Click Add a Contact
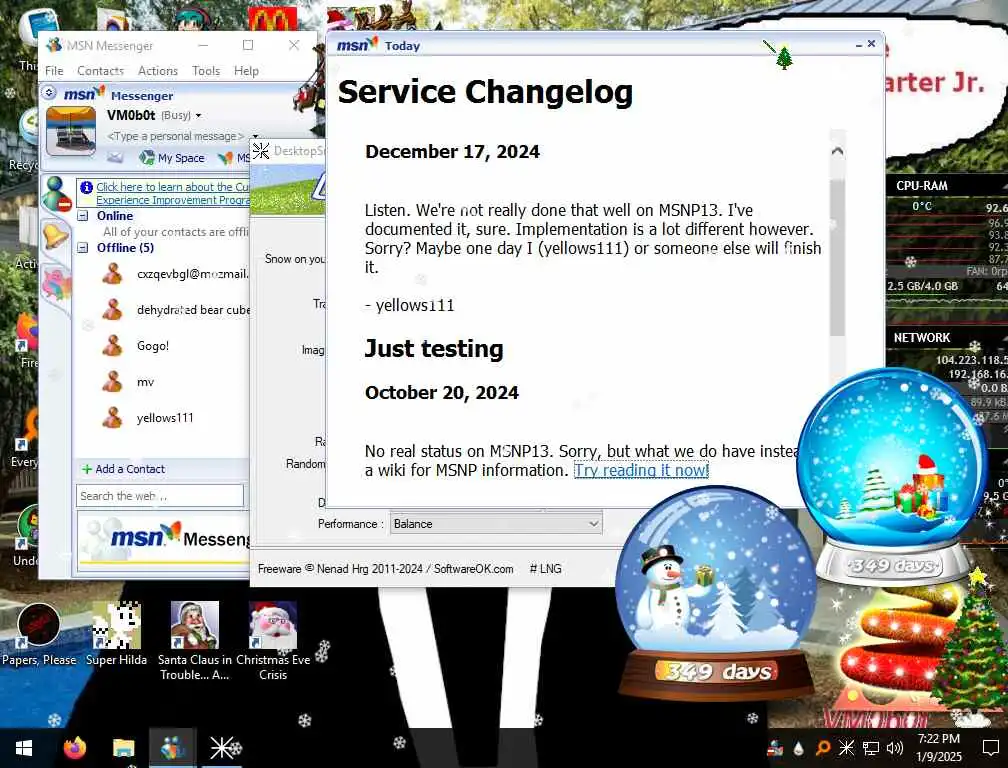Screen dimensions: 1008x768 tap(123, 469)
